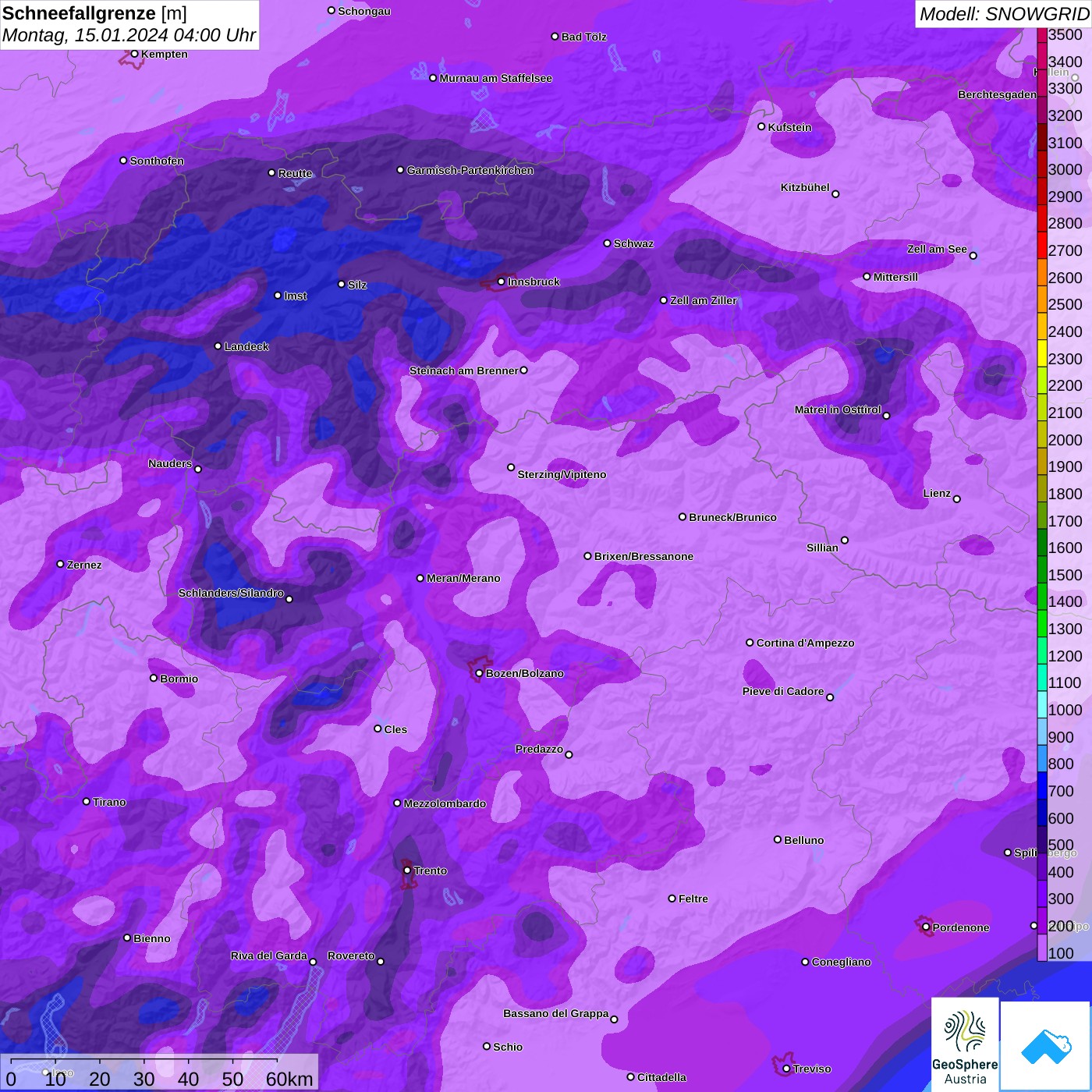Click the 'Modell: SNOWGRID' label

coord(1004,14)
